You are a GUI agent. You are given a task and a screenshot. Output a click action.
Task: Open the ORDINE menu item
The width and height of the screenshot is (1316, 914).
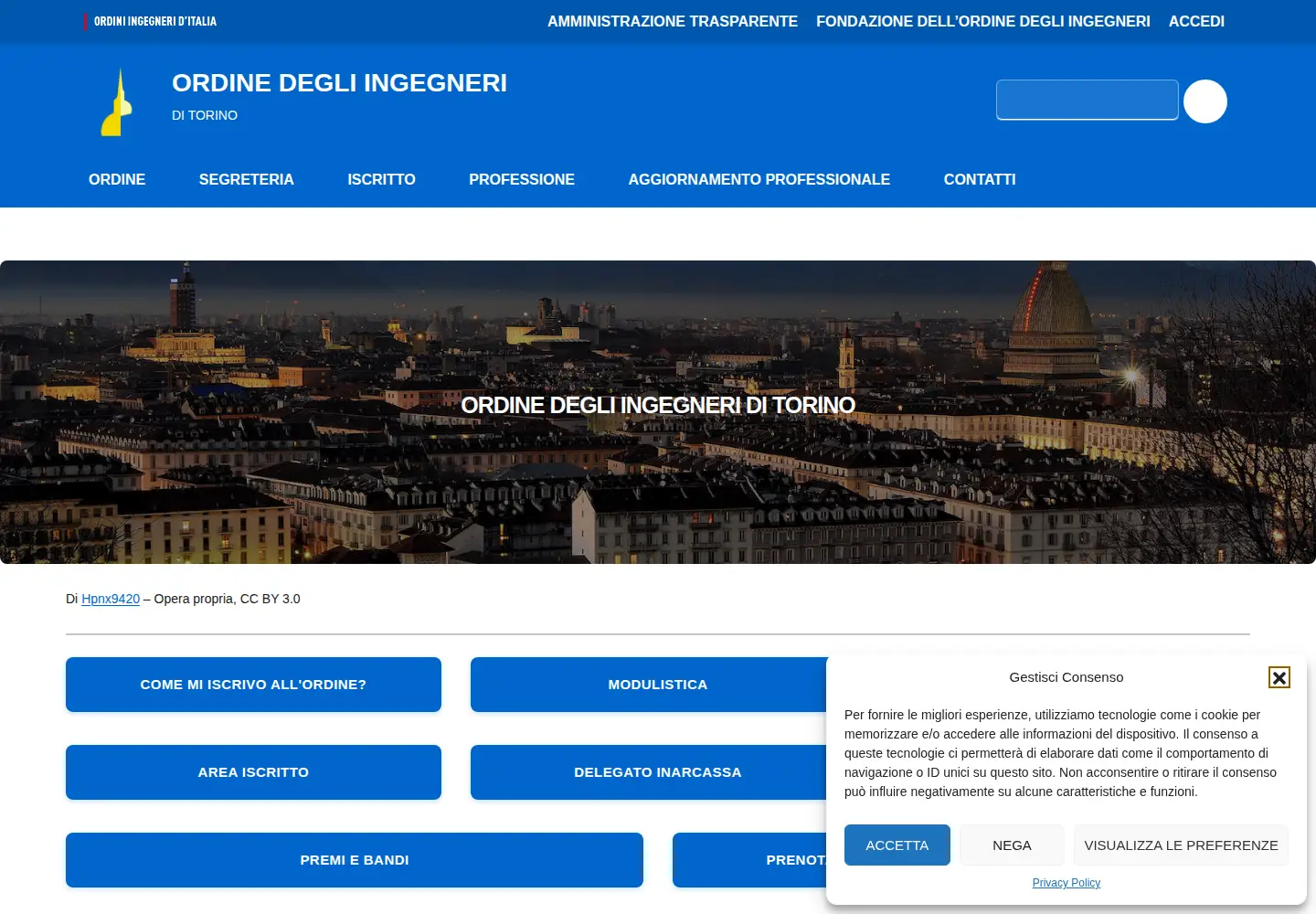(x=117, y=179)
